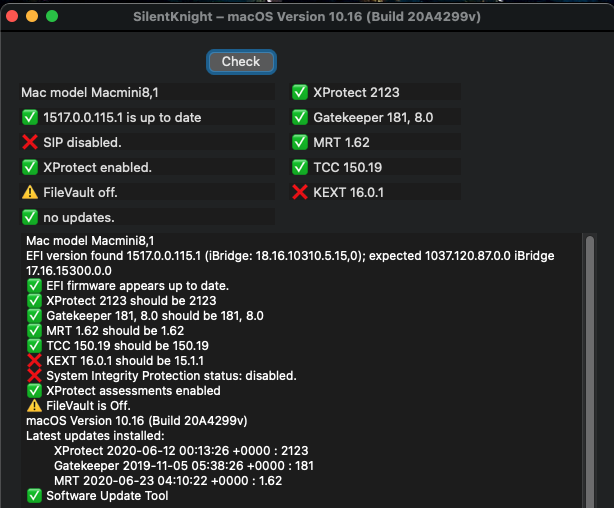Click 'EFI version found 1517.0.0.115.1' log line
This screenshot has width=614, height=508.
[x=290, y=256]
